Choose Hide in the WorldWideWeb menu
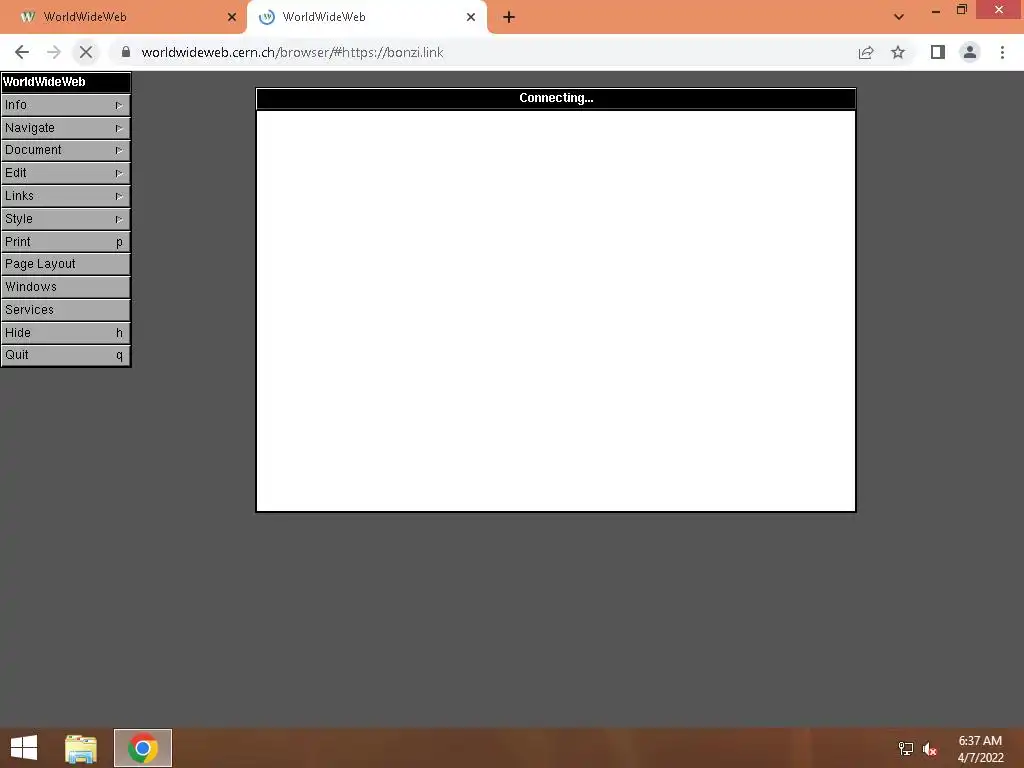 point(65,332)
